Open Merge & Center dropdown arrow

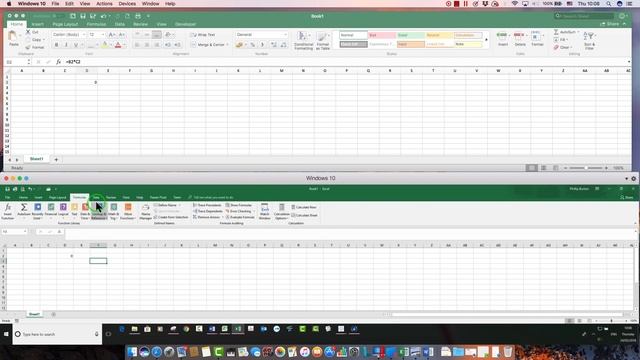tap(227, 44)
